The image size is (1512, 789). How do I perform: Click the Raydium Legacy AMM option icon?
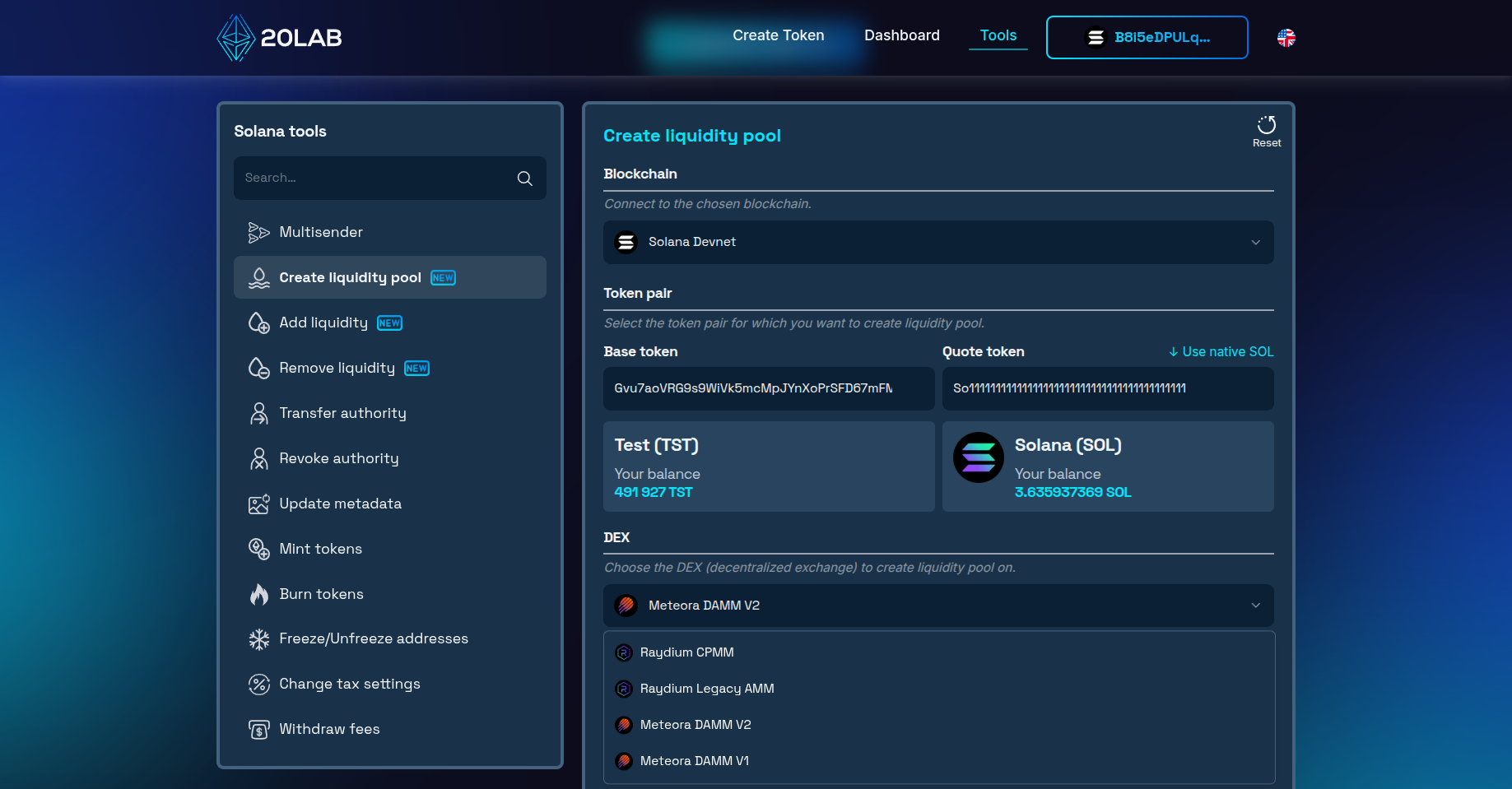coord(624,689)
